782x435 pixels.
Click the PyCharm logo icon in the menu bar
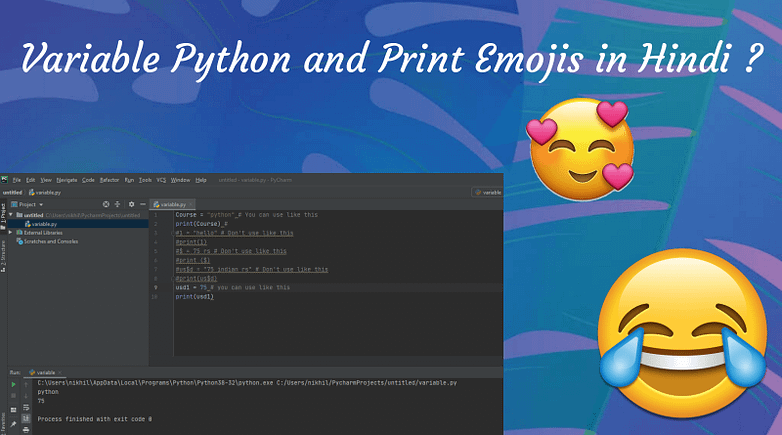(x=4, y=180)
